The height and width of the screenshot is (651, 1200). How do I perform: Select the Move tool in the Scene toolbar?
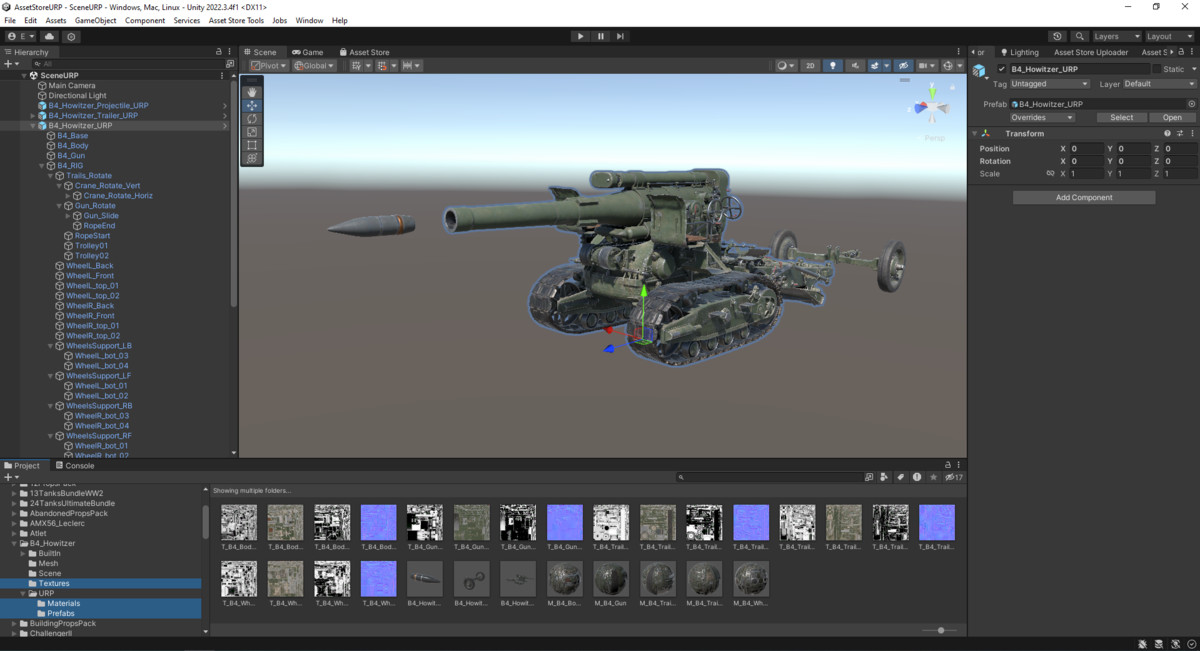tap(251, 104)
